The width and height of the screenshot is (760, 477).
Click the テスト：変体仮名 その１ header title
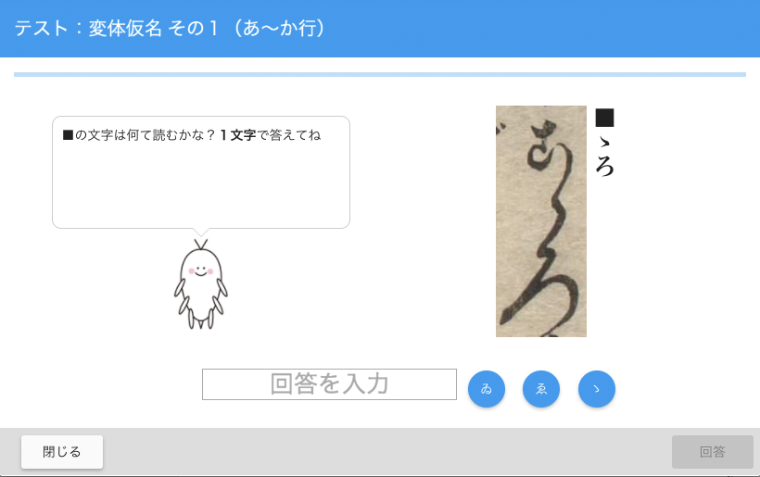(171, 28)
